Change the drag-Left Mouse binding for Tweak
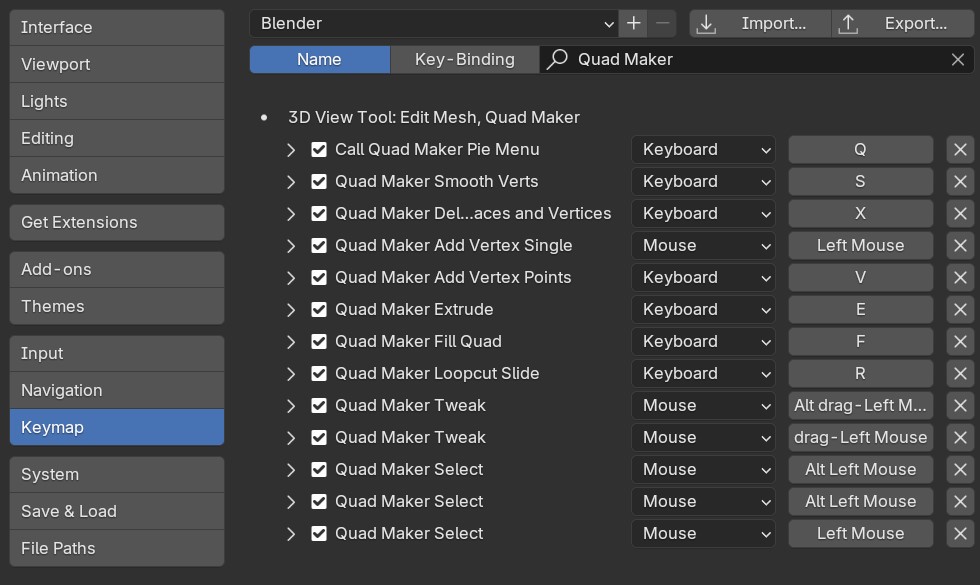The height and width of the screenshot is (585, 980). [861, 438]
